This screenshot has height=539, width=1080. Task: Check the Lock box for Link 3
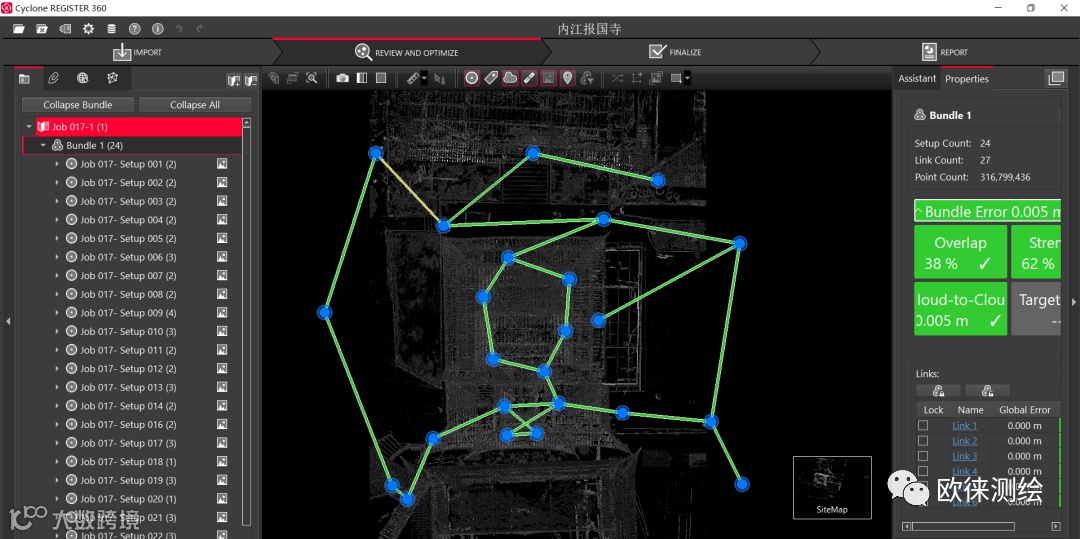[x=923, y=456]
